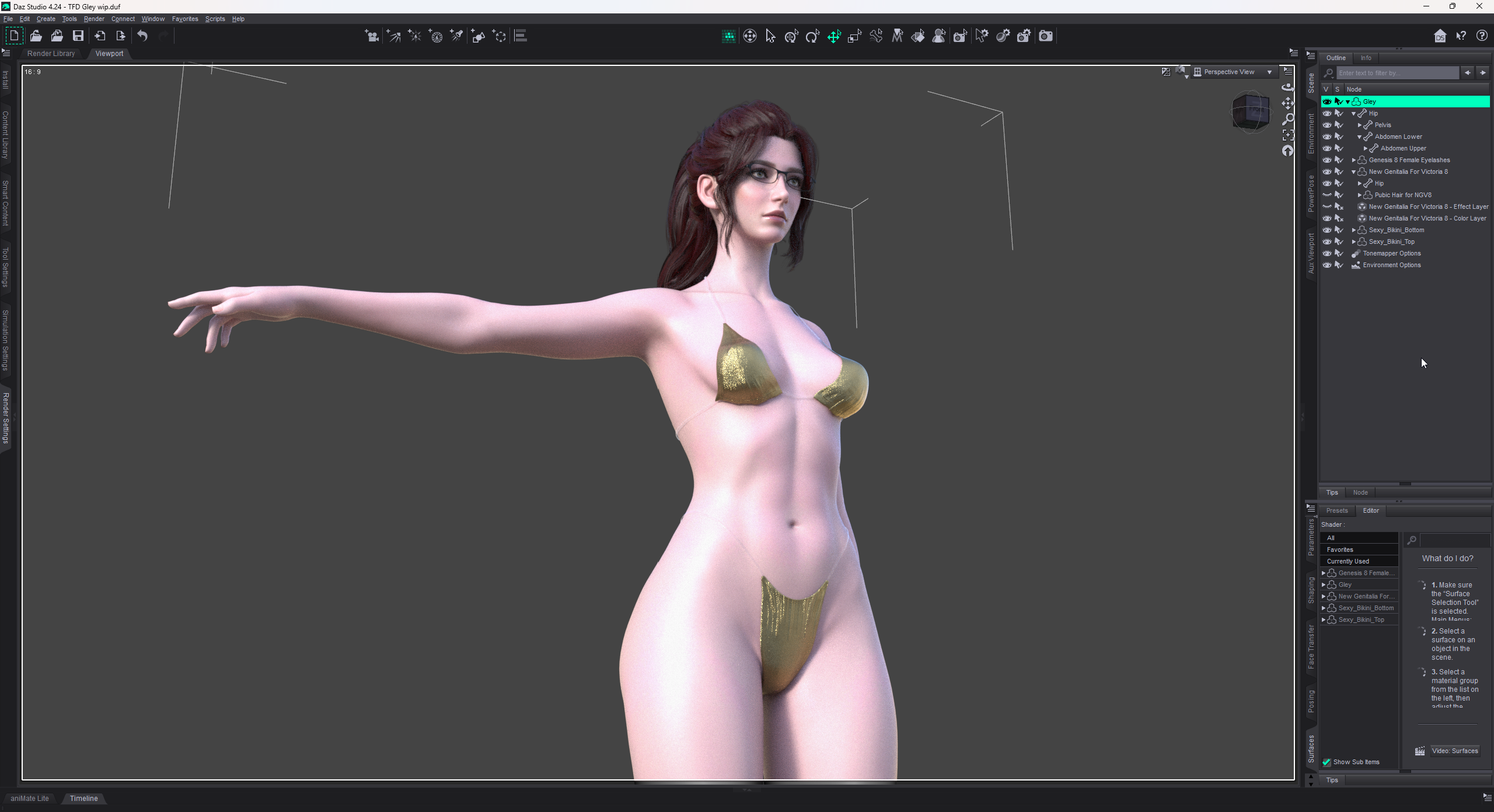Image resolution: width=1494 pixels, height=812 pixels.
Task: Undo the last action
Action: [x=142, y=36]
